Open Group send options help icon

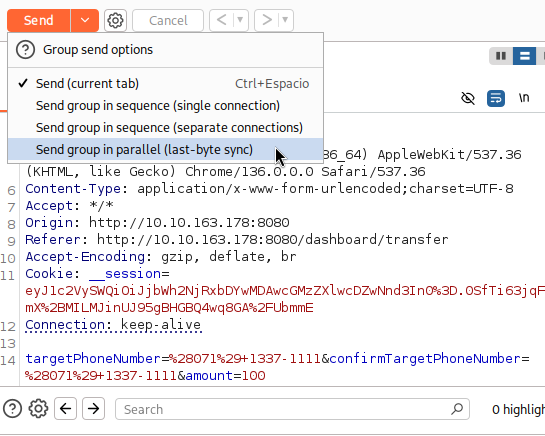(x=25, y=50)
